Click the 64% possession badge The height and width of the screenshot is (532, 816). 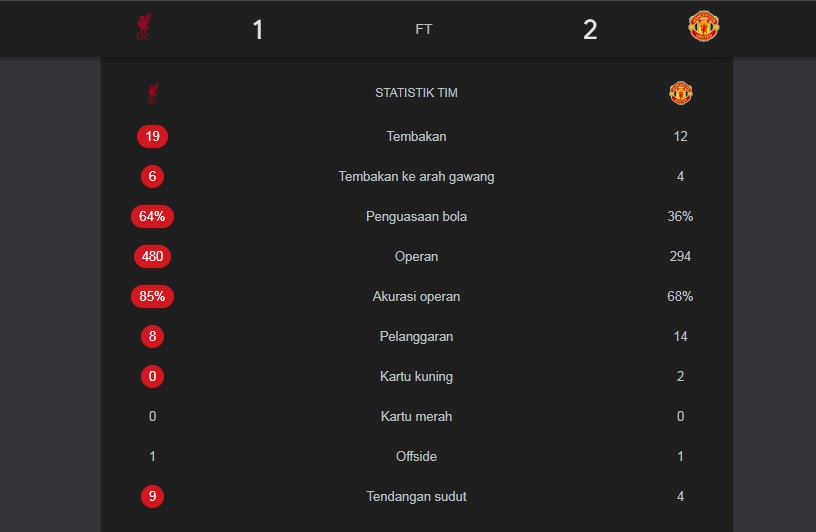[152, 216]
